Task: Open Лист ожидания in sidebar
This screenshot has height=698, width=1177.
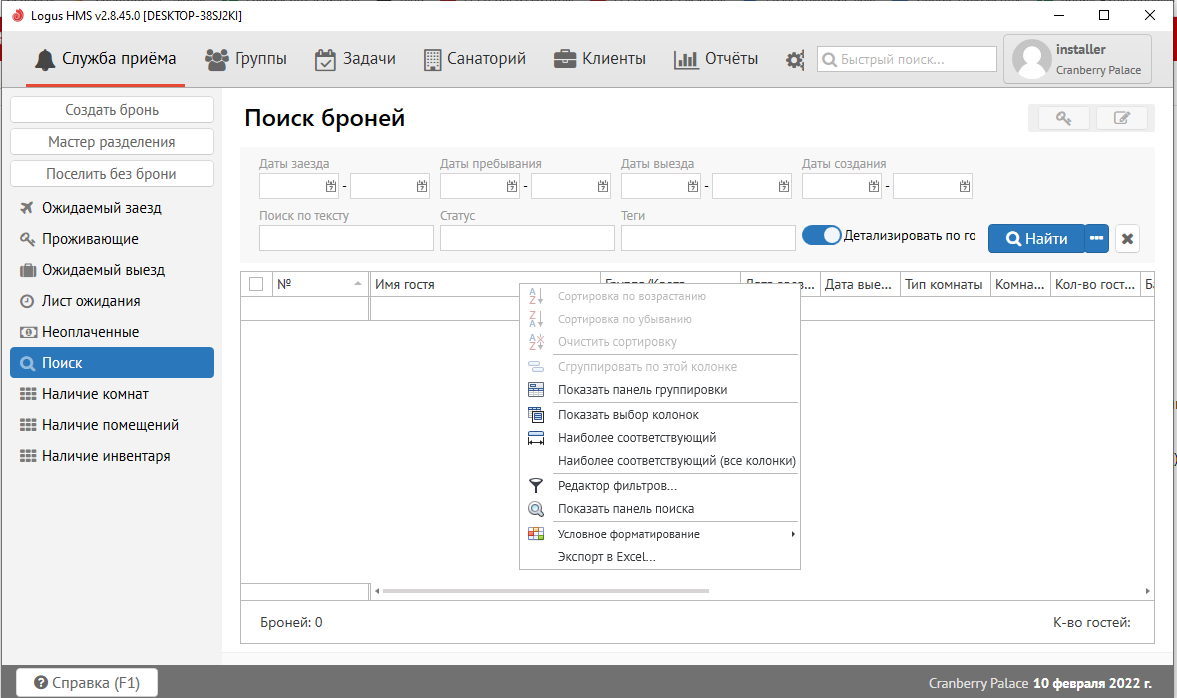Action: point(91,301)
